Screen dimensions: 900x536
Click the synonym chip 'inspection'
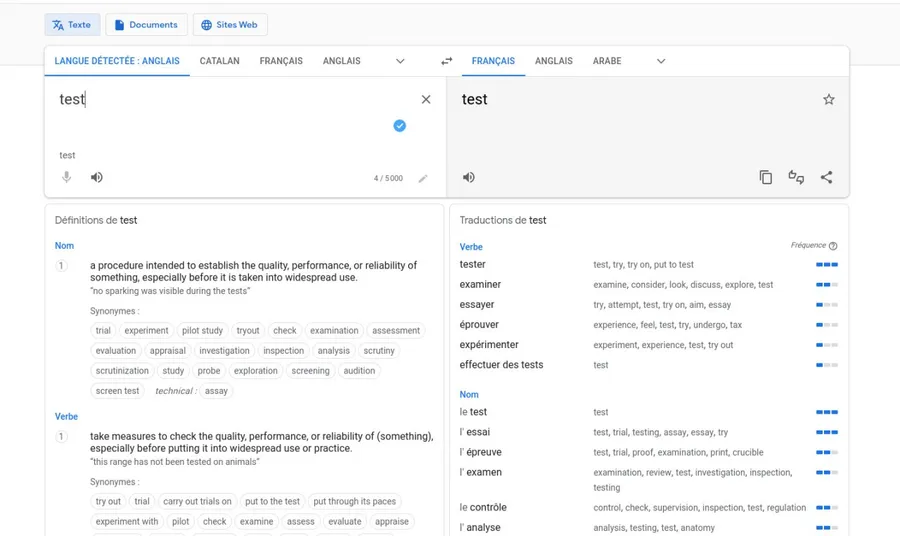[x=284, y=351]
